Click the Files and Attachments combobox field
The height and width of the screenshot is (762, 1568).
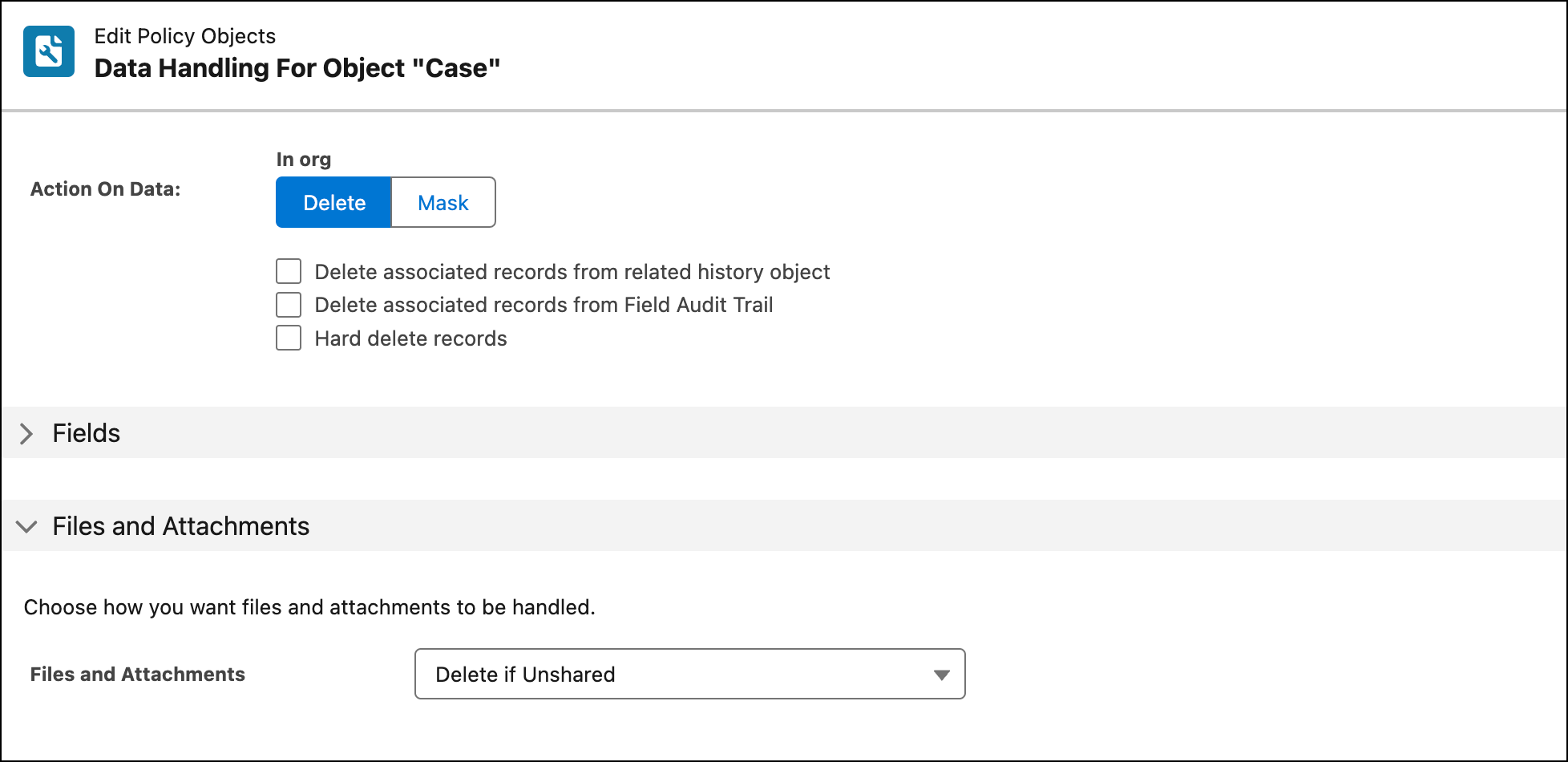pyautogui.click(x=689, y=675)
